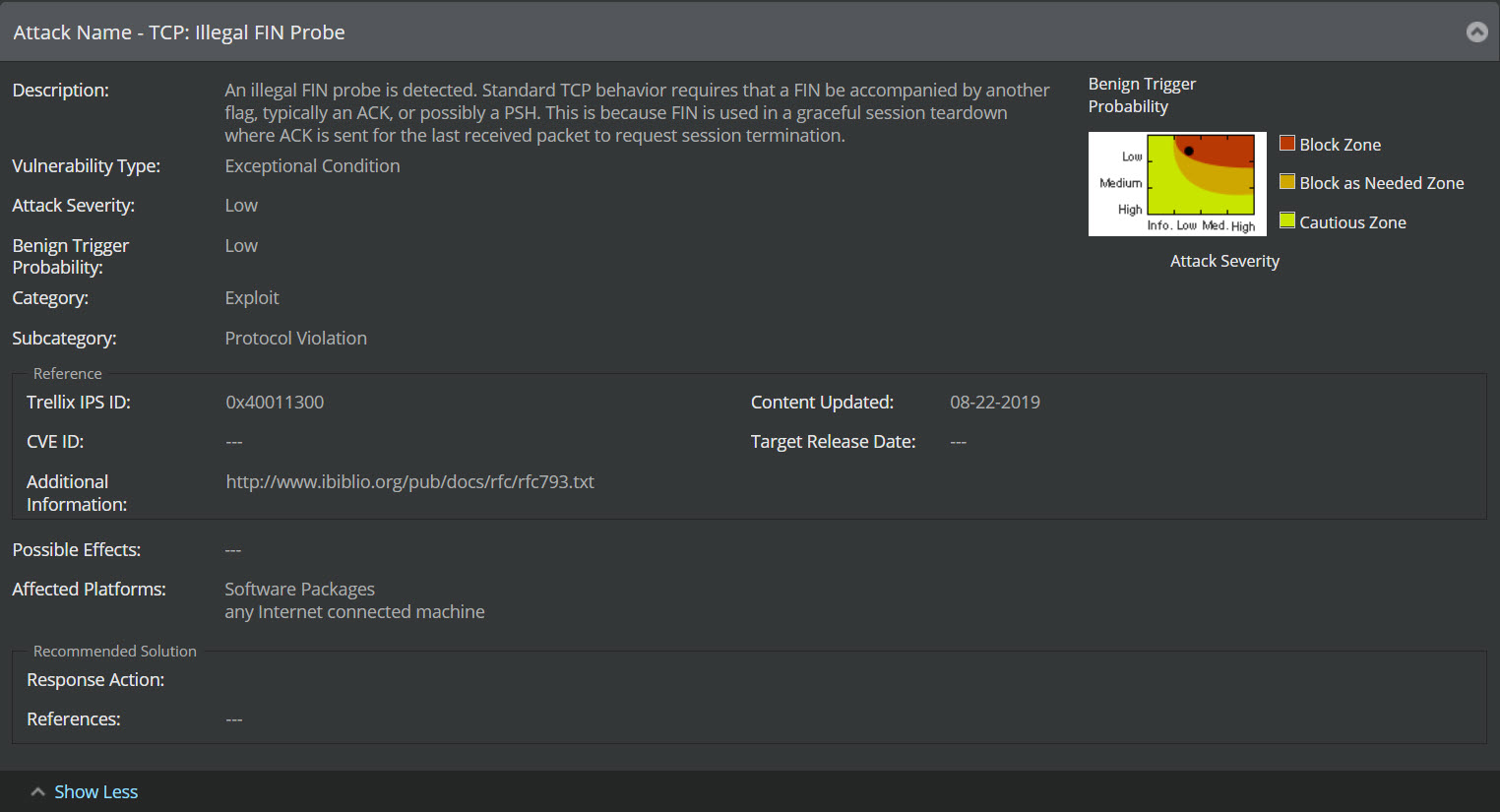Click the Block Zone legend label
Image resolution: width=1500 pixels, height=812 pixels.
(1340, 145)
